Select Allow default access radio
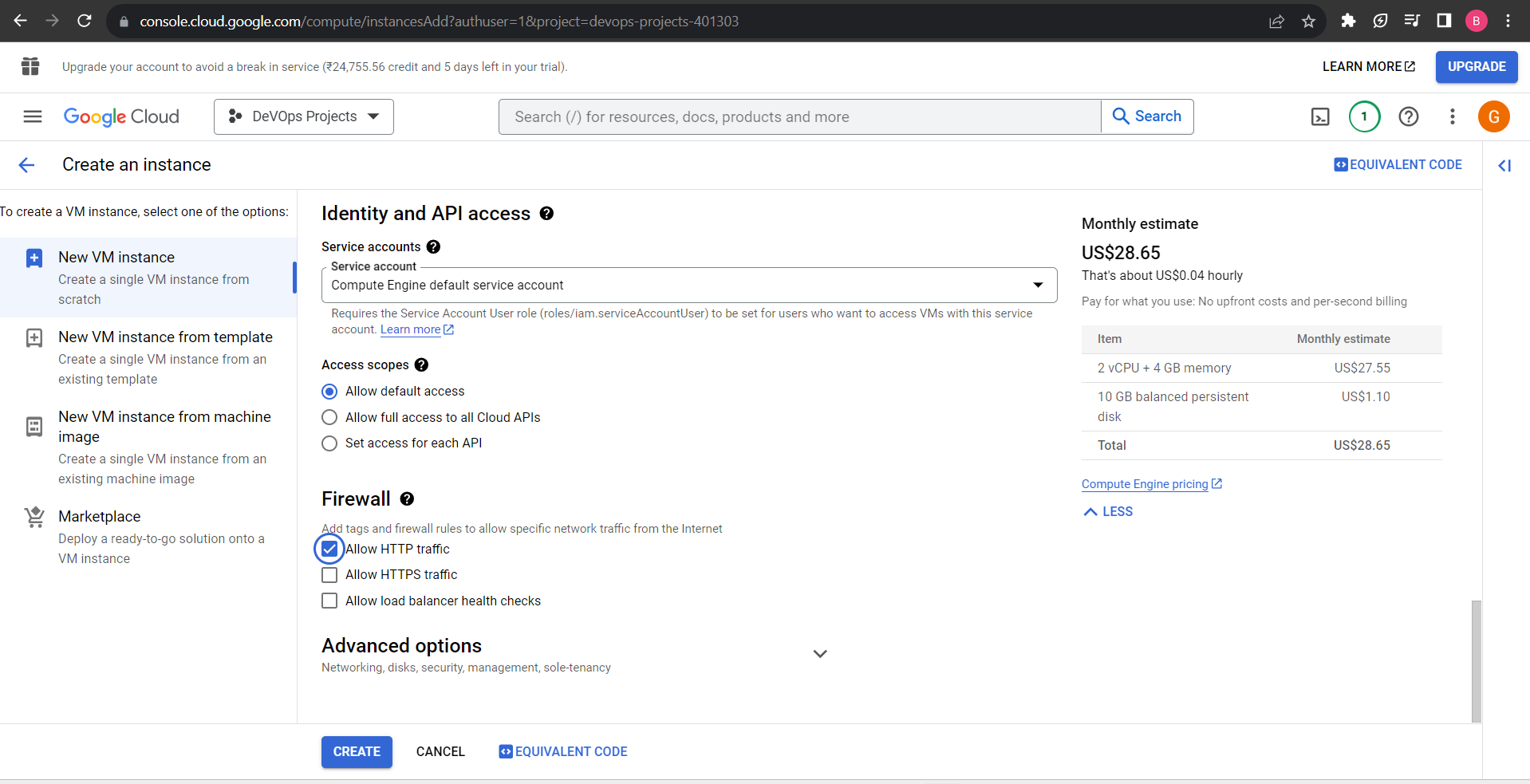The image size is (1530, 784). 329,392
